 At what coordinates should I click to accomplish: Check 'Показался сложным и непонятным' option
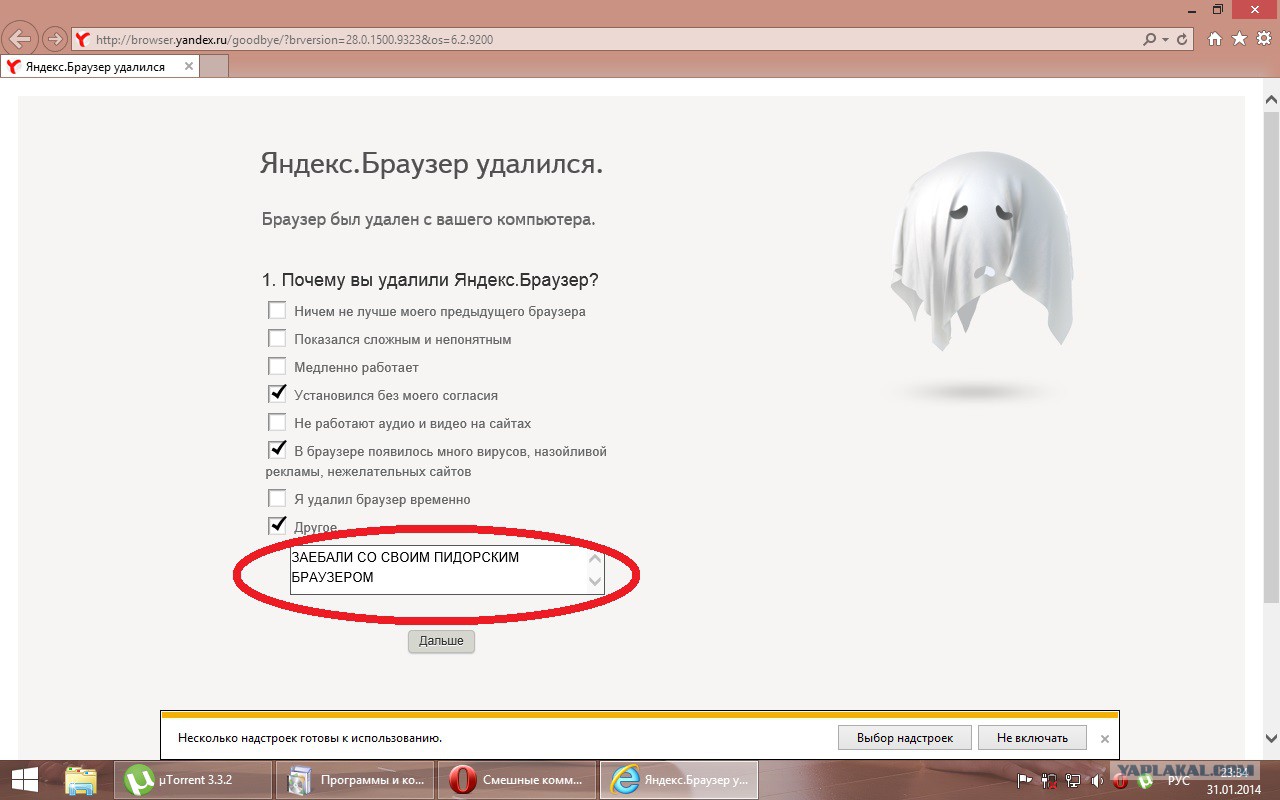click(277, 338)
